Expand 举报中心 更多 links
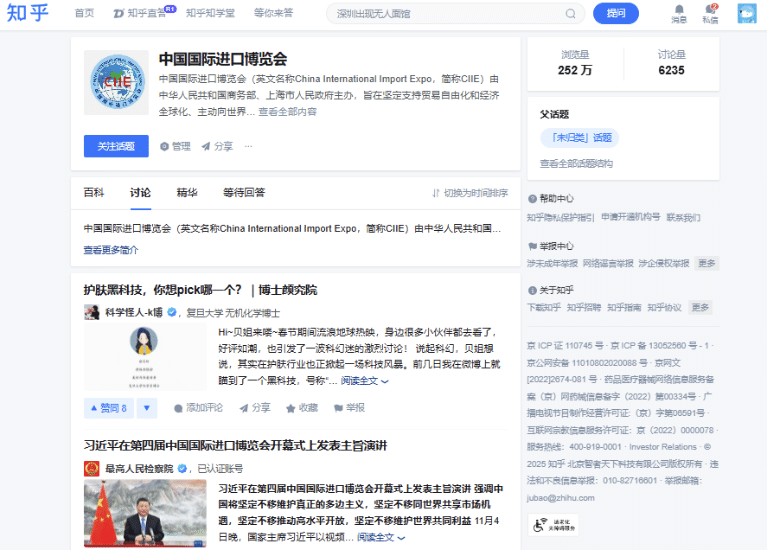The height and width of the screenshot is (550, 767). coord(706,263)
